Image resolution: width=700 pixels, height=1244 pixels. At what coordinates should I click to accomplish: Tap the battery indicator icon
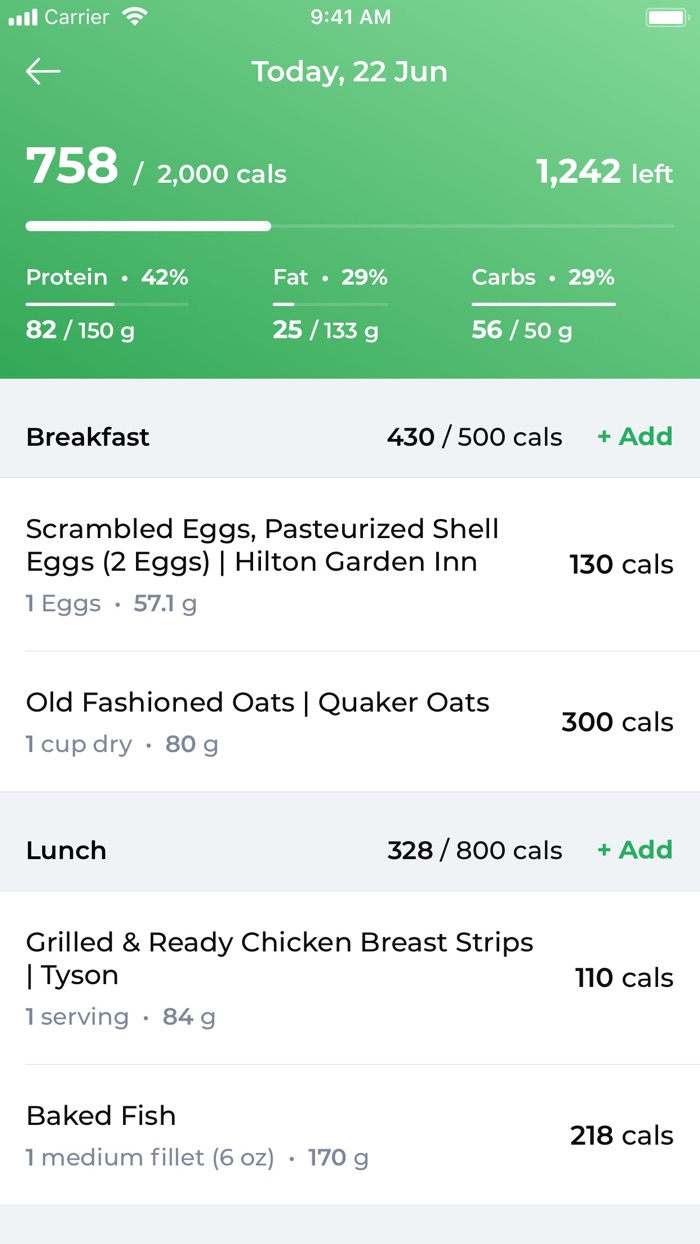[665, 17]
